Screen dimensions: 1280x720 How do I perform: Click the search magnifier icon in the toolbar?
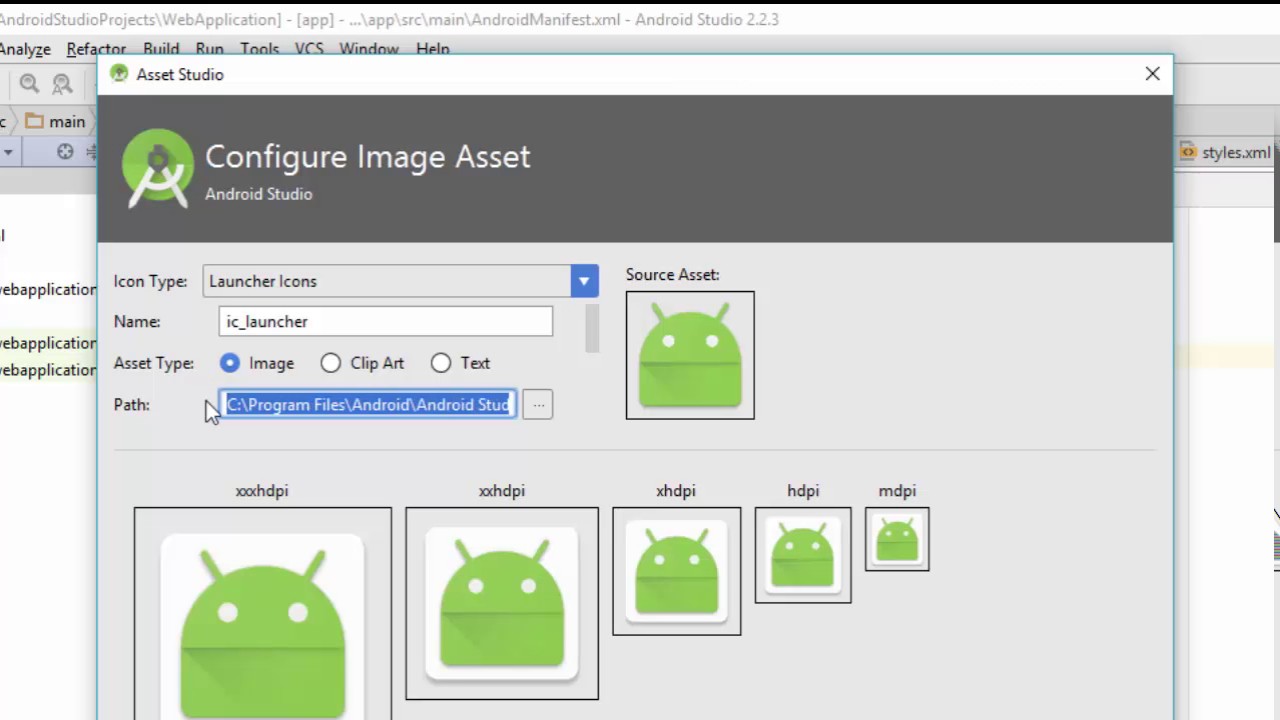click(30, 84)
